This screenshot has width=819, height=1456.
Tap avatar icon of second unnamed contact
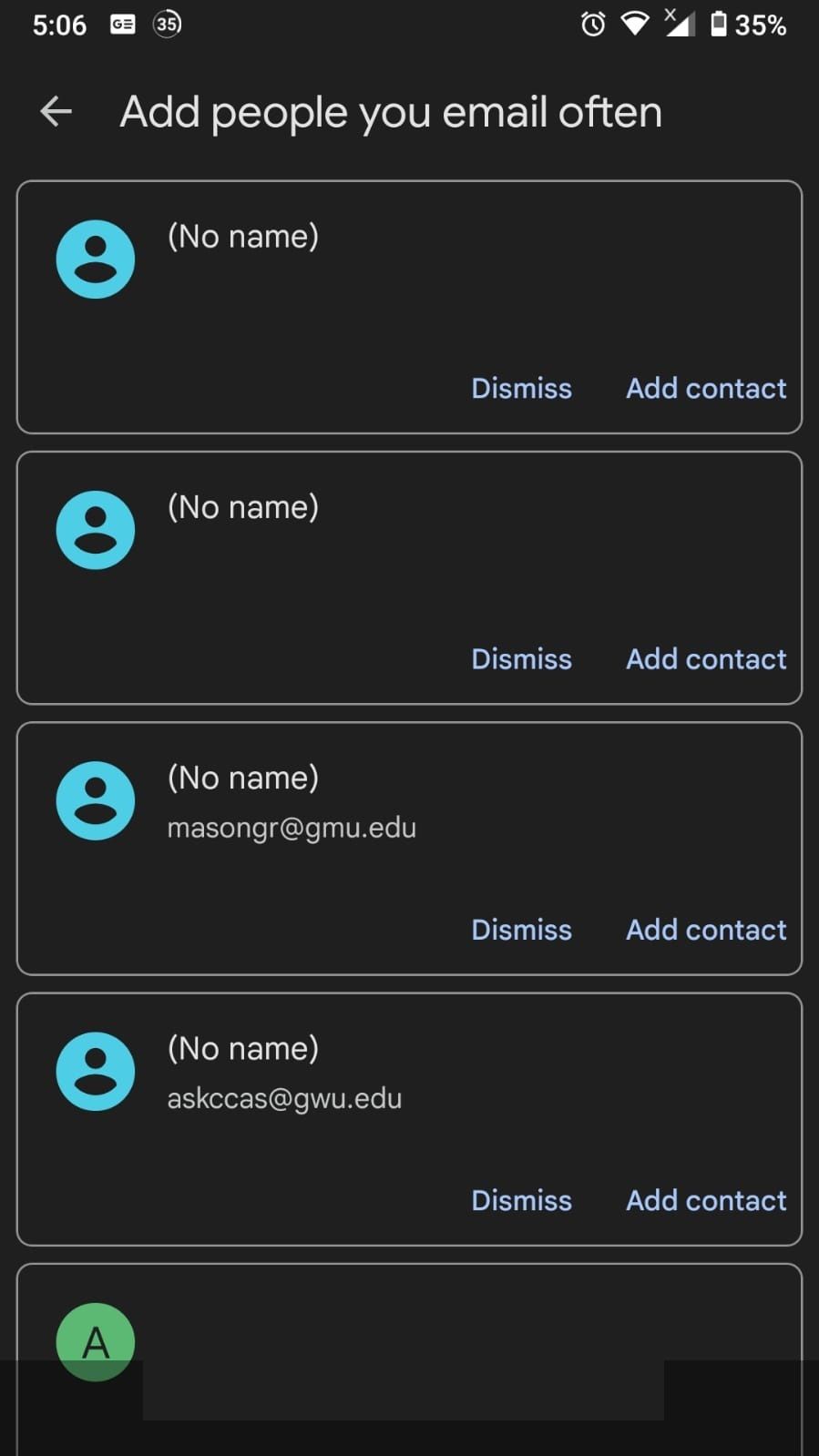[x=96, y=530]
